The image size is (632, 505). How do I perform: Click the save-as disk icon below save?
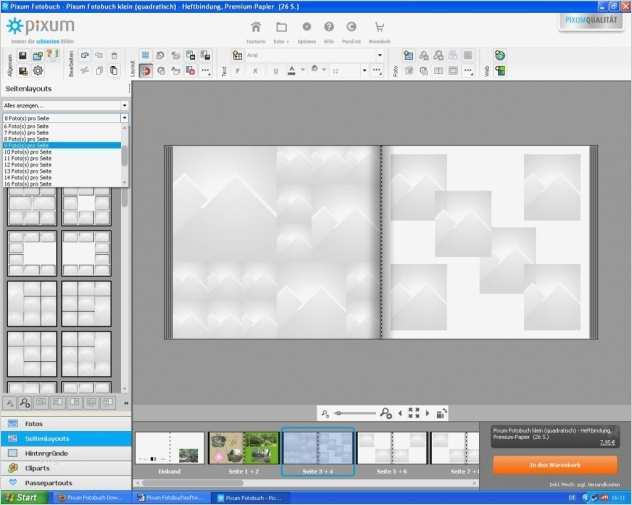pos(23,71)
